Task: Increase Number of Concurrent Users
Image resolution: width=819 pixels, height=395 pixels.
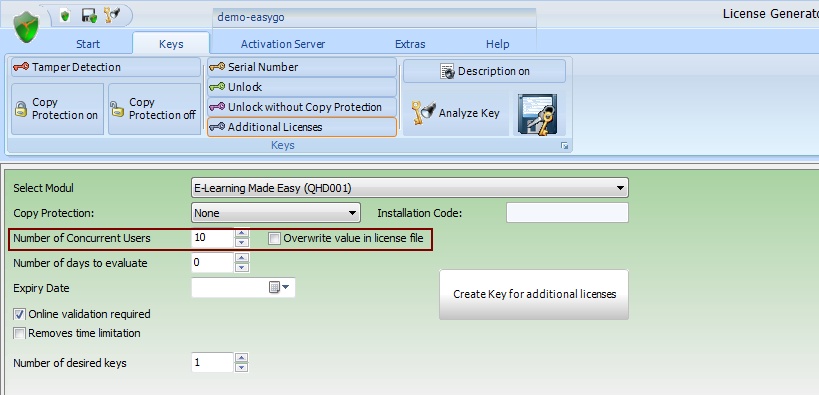Action: click(x=241, y=233)
